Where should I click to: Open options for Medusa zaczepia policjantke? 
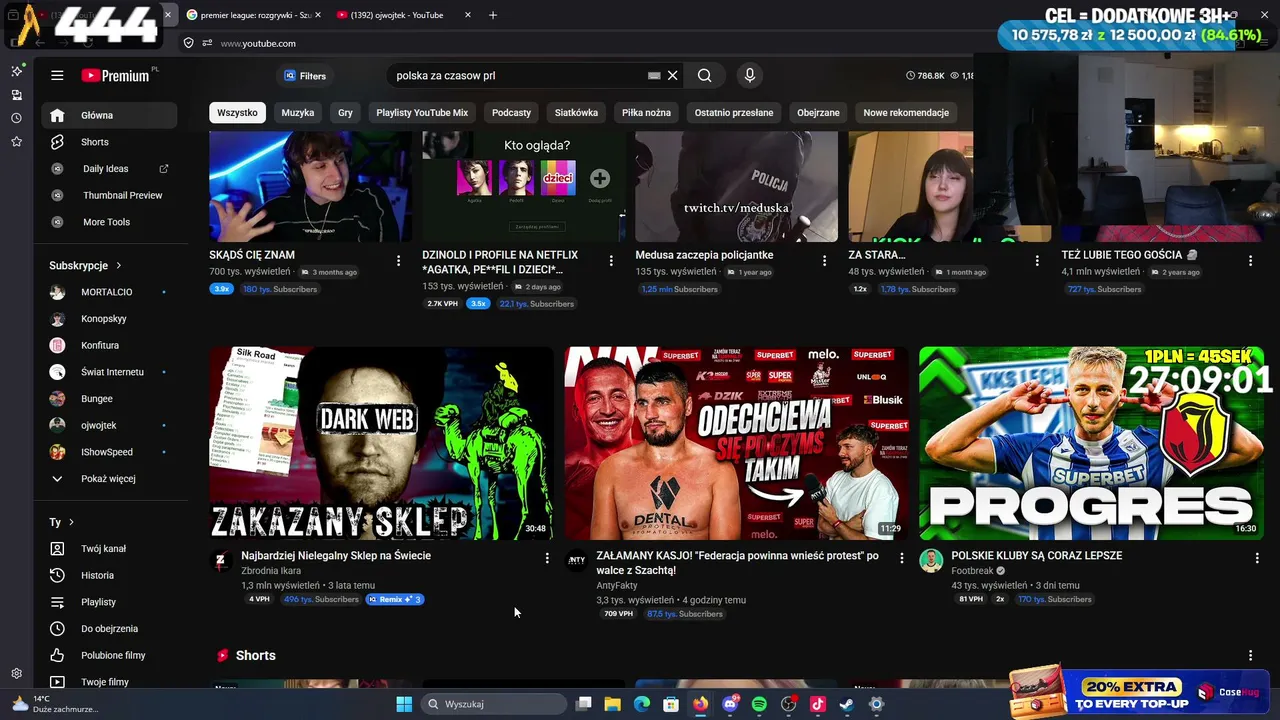(824, 261)
